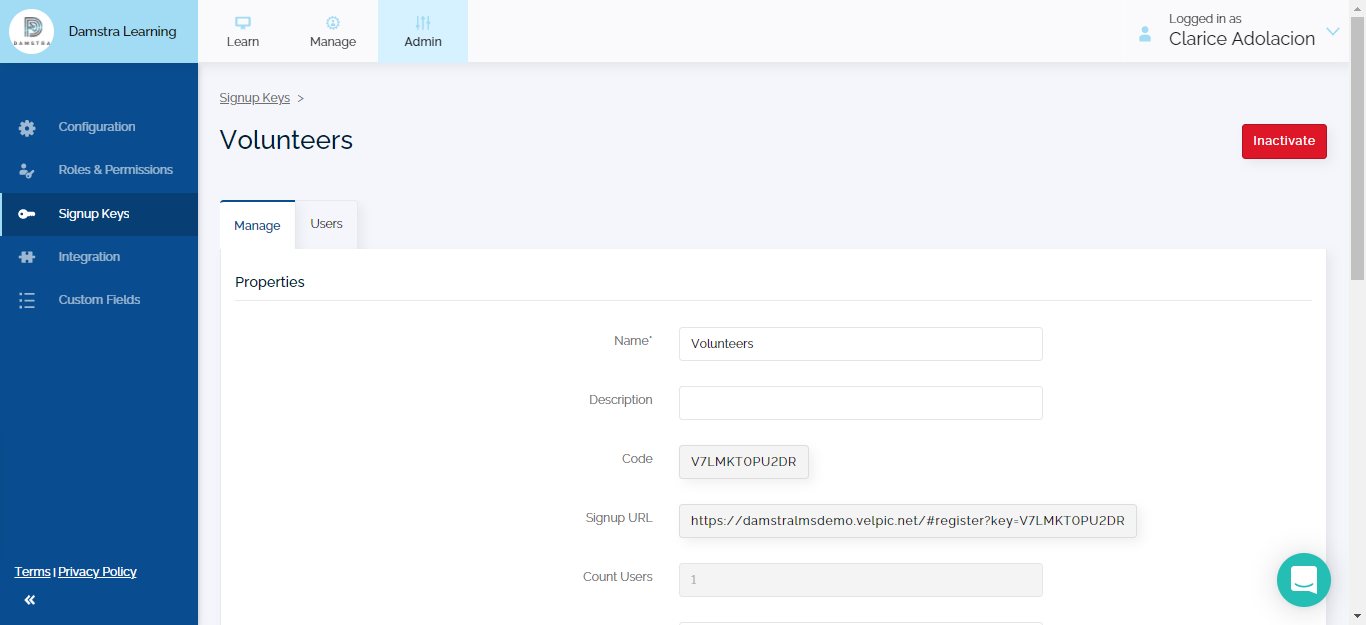Click the Count Users label
Screen dimensions: 1366x625
pos(618,577)
